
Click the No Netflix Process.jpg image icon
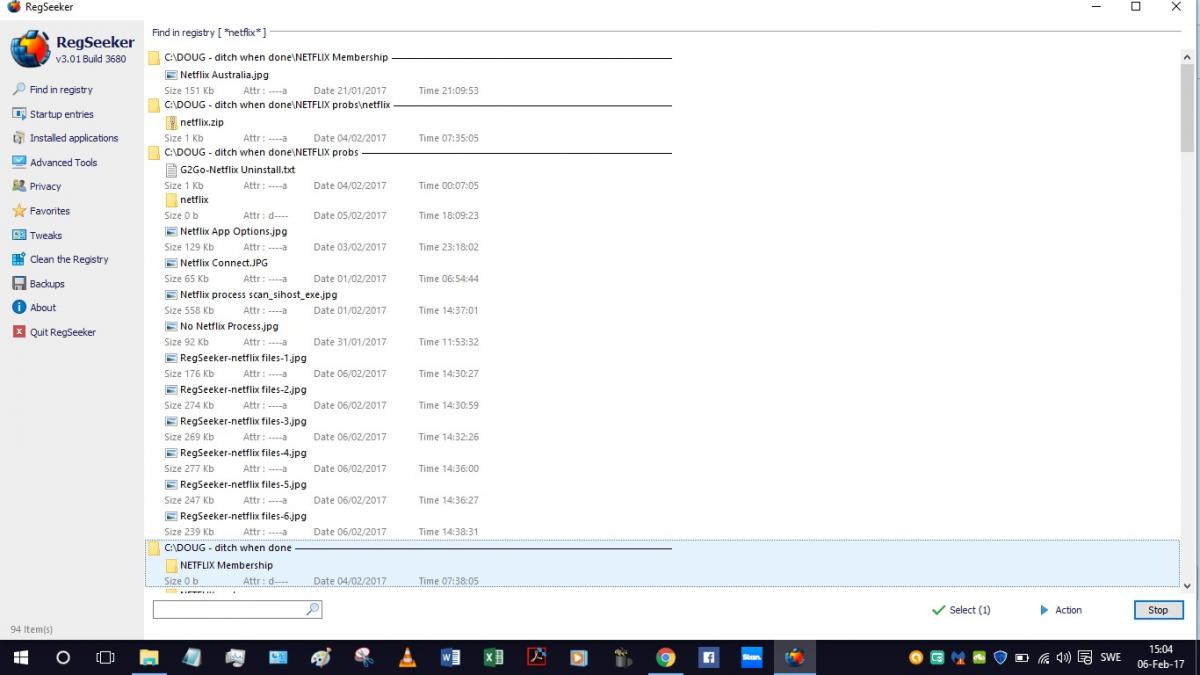point(171,326)
